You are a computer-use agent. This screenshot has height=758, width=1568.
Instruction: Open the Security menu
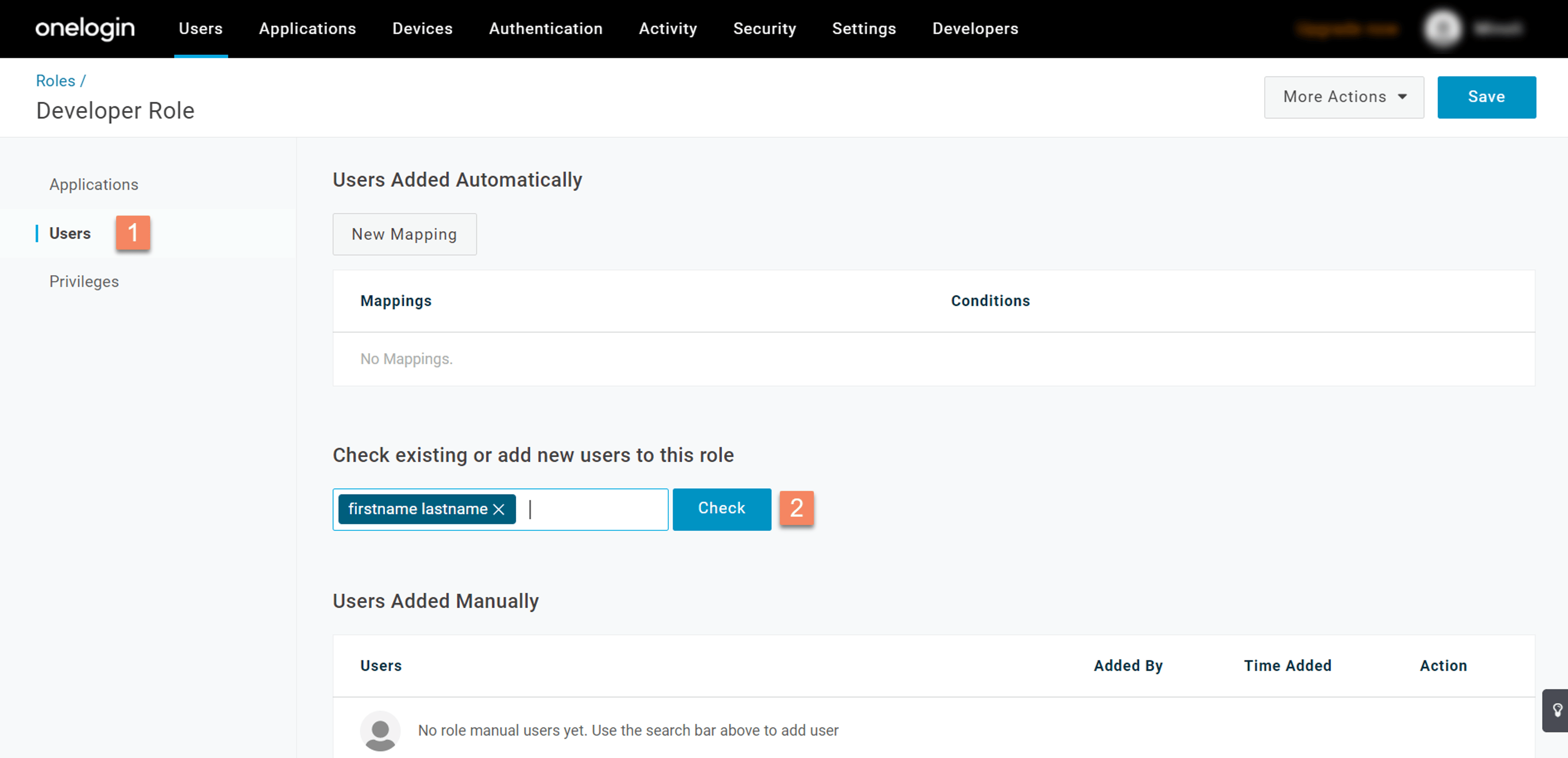click(764, 29)
